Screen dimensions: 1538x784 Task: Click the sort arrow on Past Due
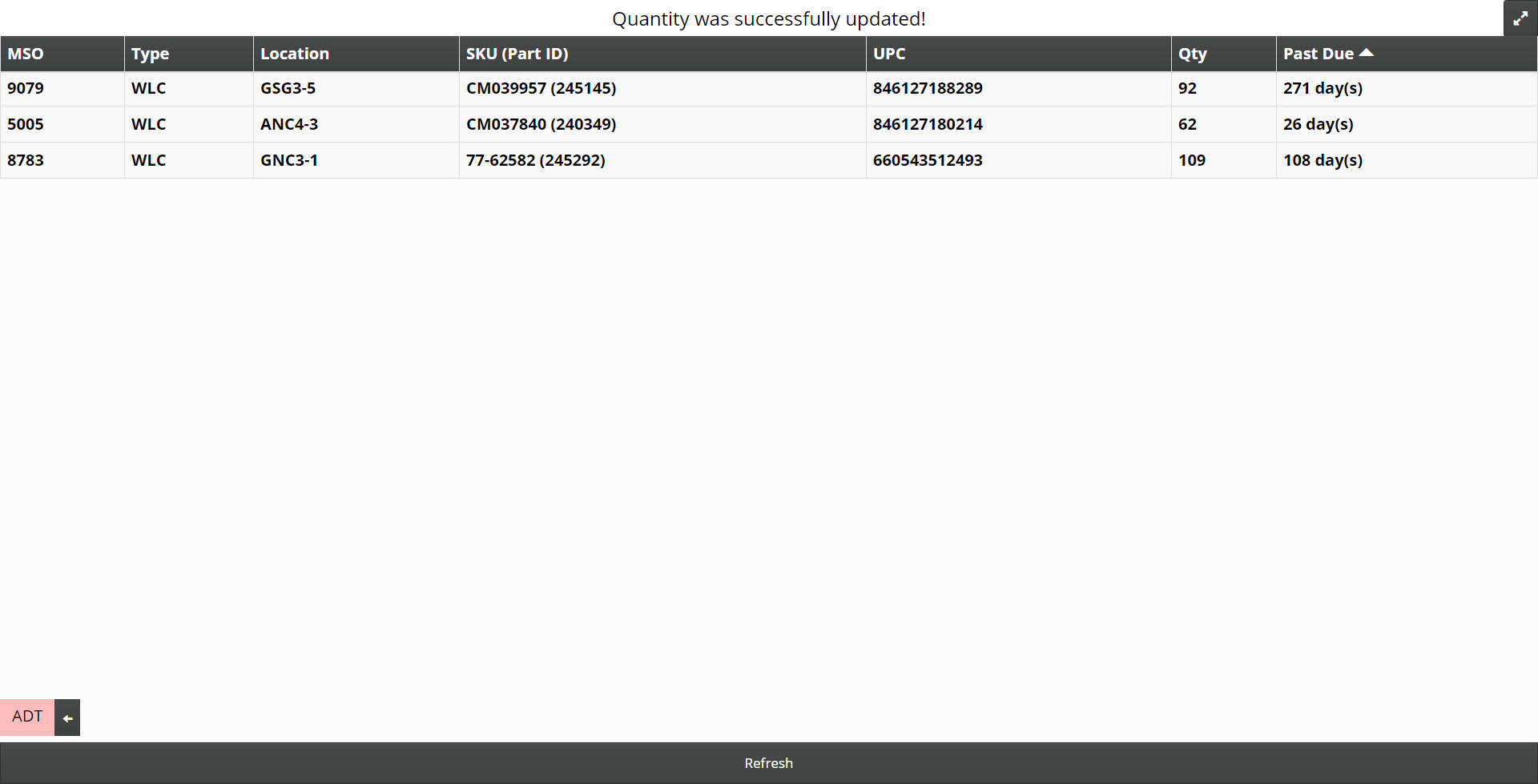[1367, 53]
